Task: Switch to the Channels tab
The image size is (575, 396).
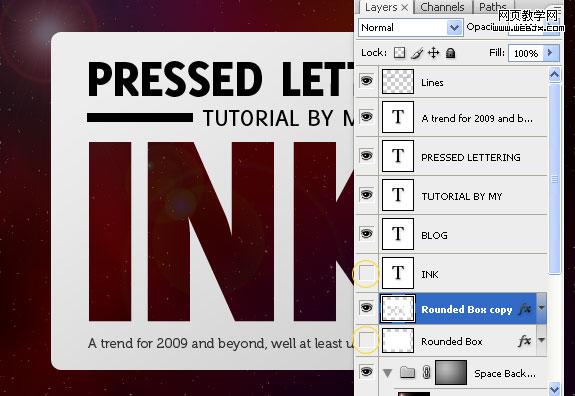Action: (x=442, y=7)
